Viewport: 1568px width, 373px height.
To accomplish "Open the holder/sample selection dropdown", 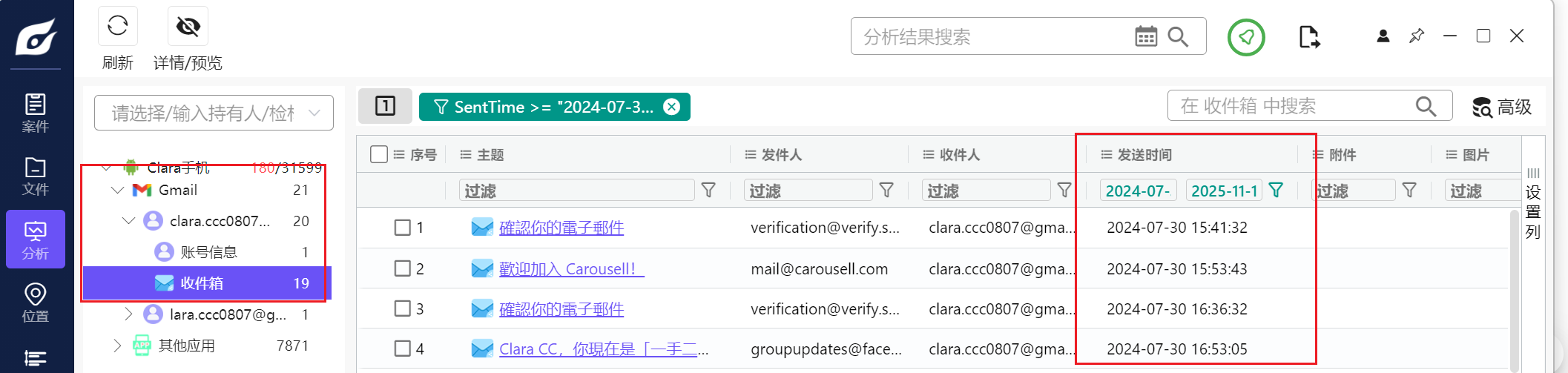I will 213,113.
